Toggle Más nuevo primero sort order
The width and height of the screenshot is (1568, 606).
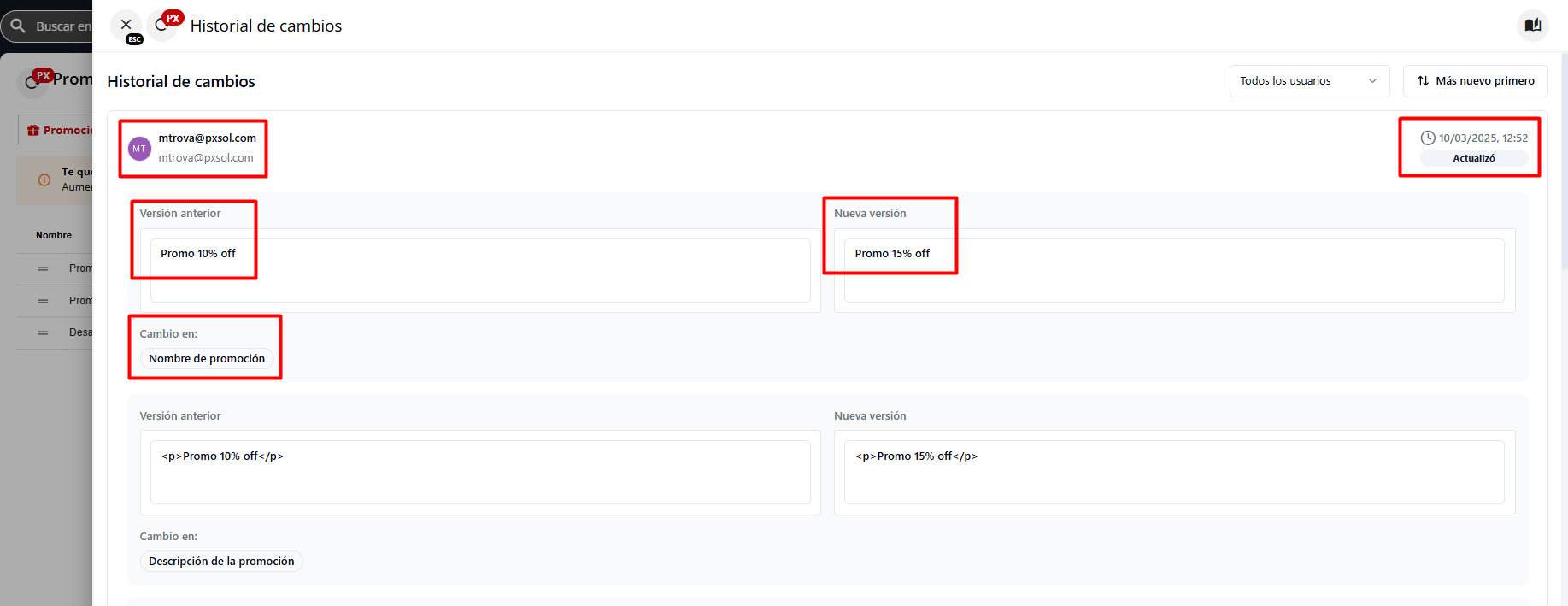[1475, 81]
